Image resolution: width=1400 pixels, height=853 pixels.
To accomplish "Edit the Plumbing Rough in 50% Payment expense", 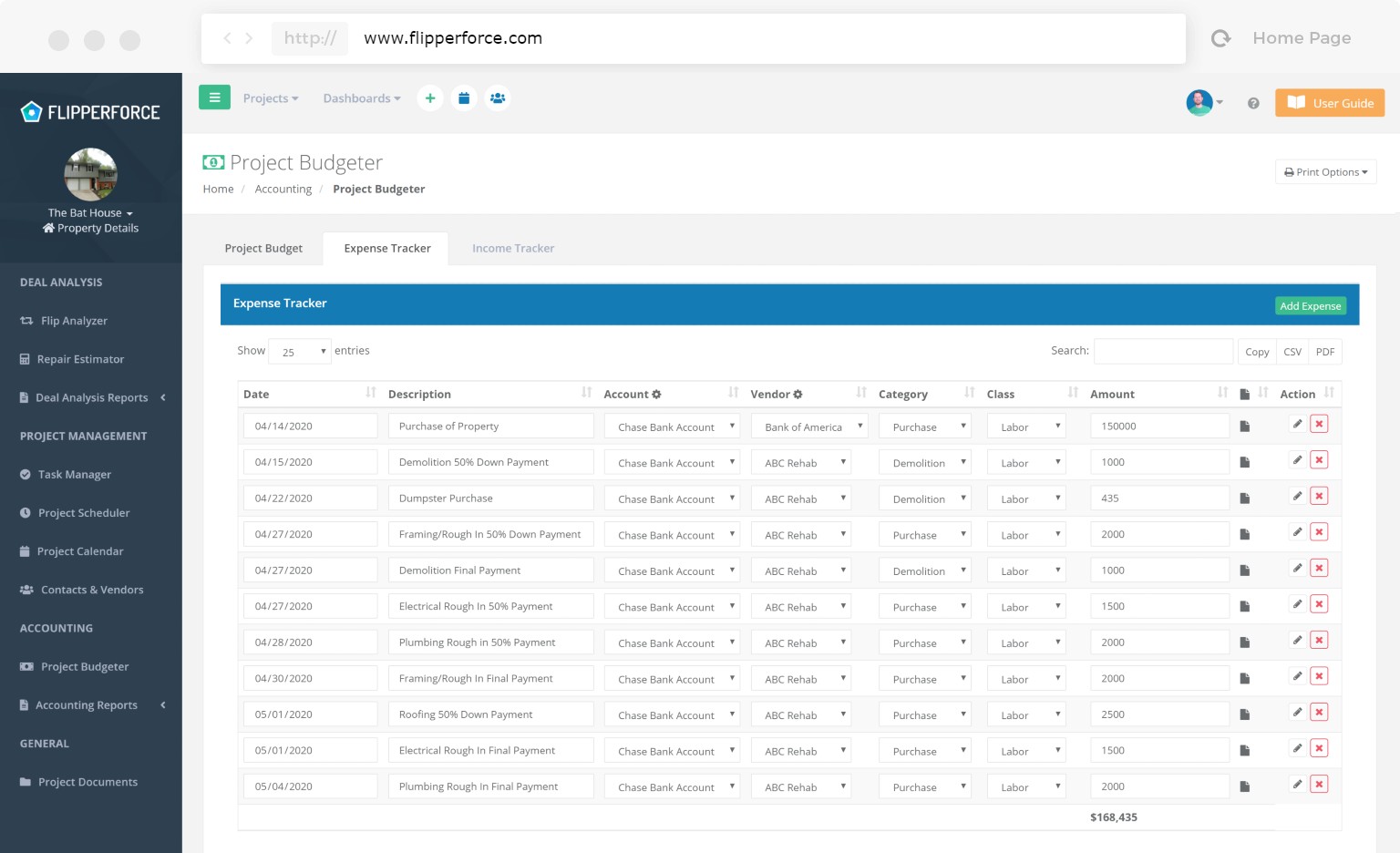I will click(1297, 640).
